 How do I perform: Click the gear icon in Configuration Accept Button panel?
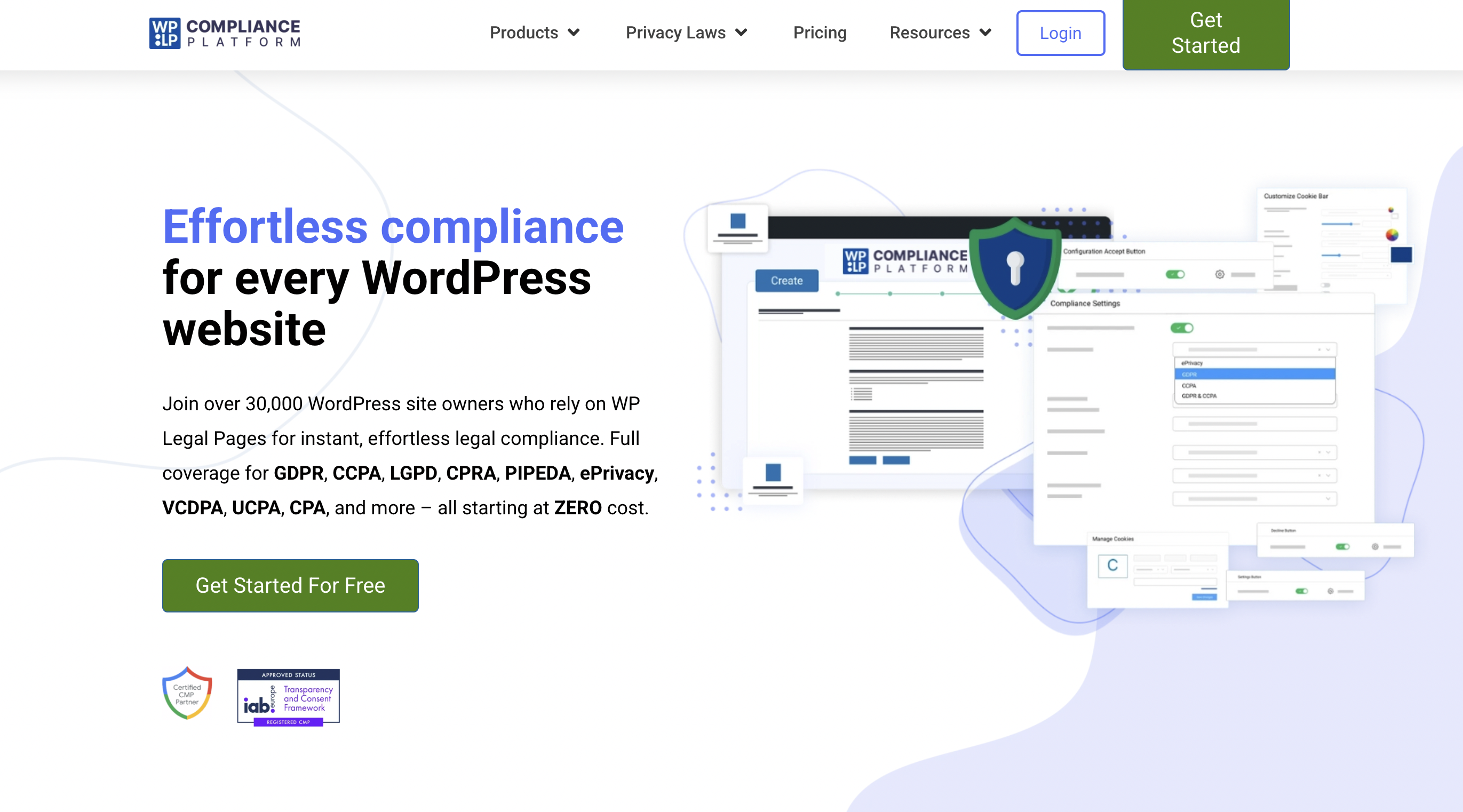1219,274
